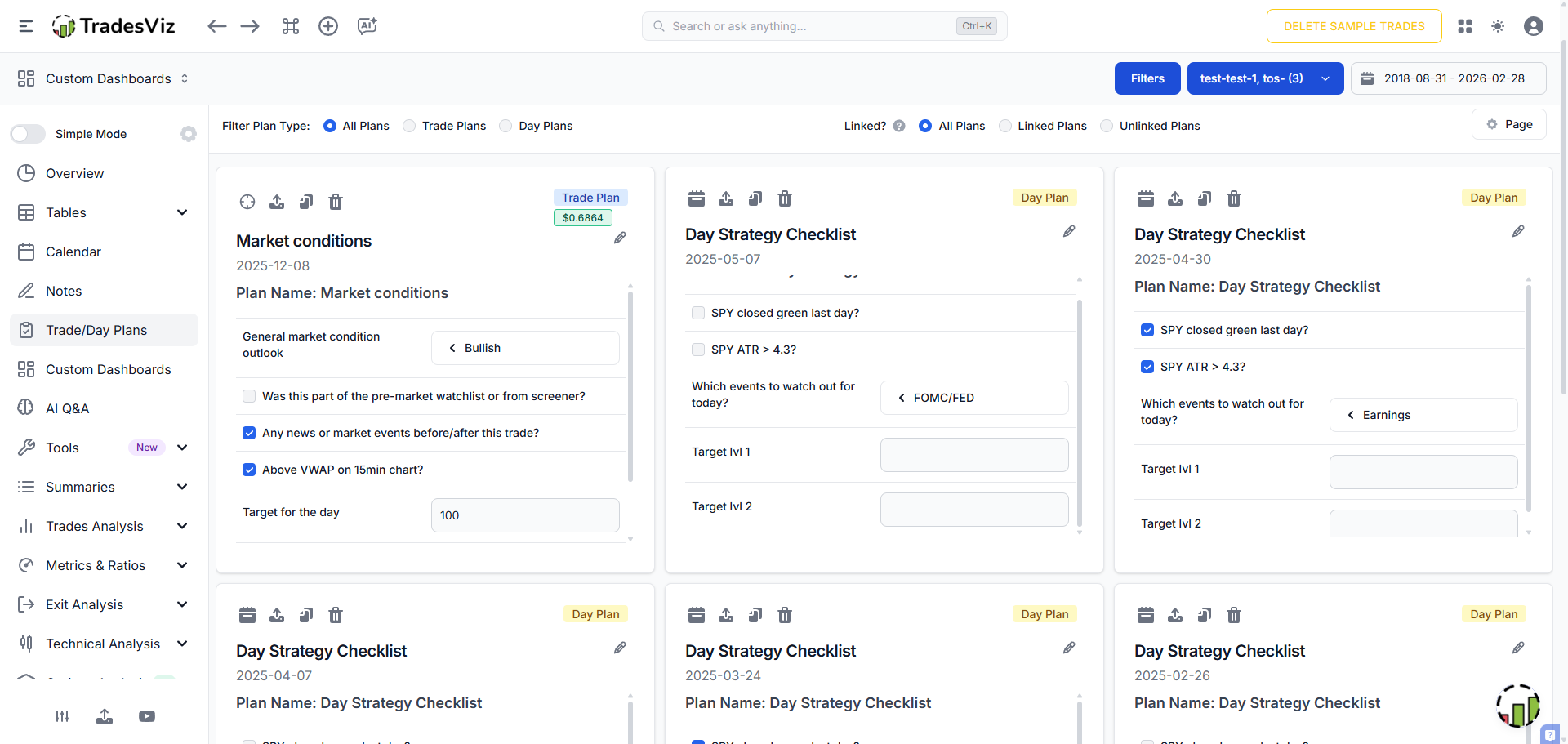This screenshot has height=744, width=1568.
Task: Open Notes from the sidebar
Action: (x=104, y=291)
